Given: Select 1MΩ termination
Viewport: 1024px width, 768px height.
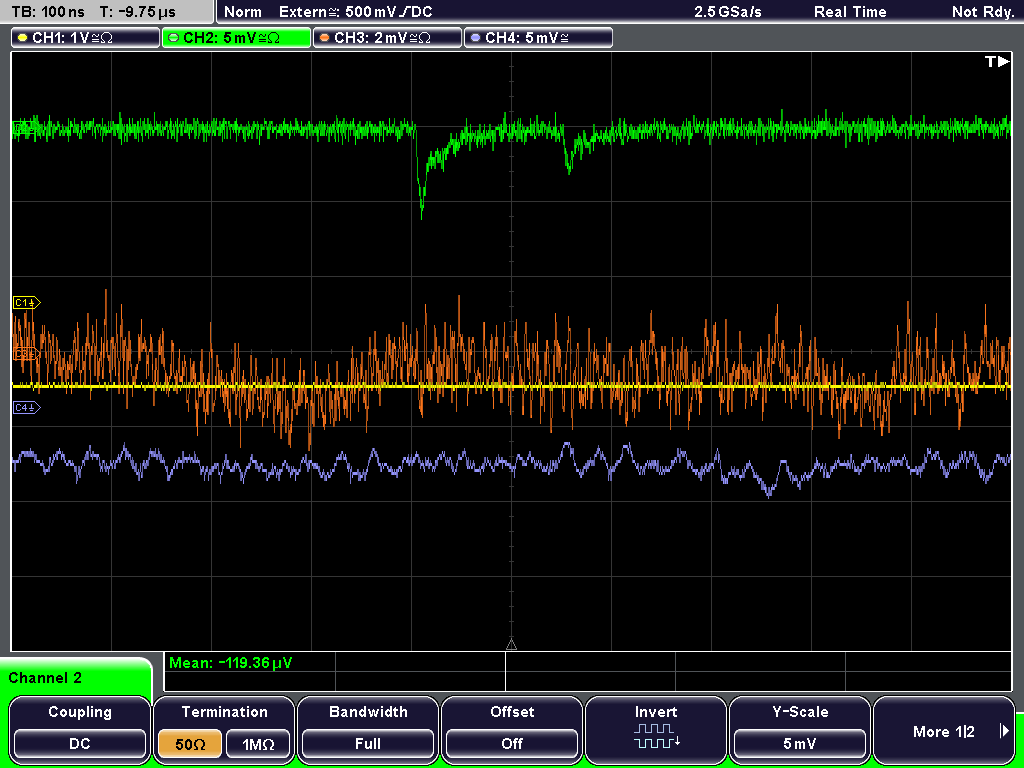Looking at the screenshot, I should click(x=258, y=744).
